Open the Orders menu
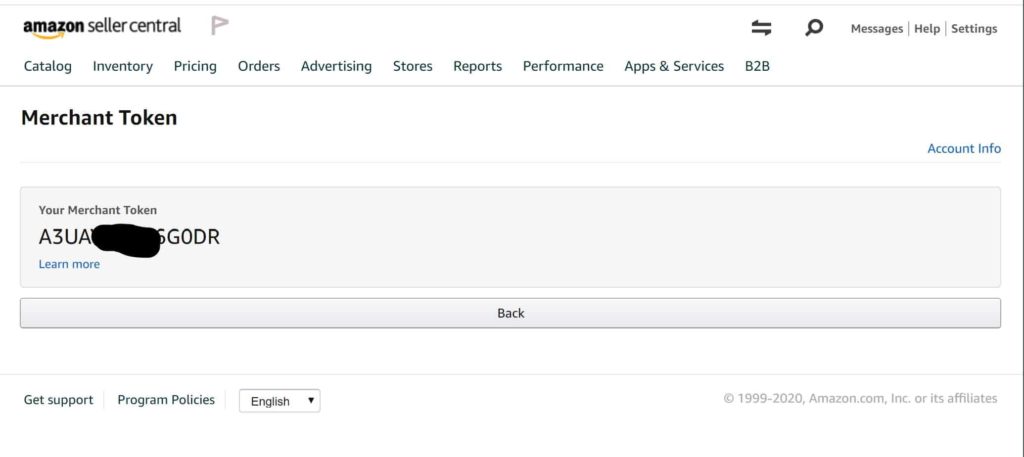 (x=259, y=66)
